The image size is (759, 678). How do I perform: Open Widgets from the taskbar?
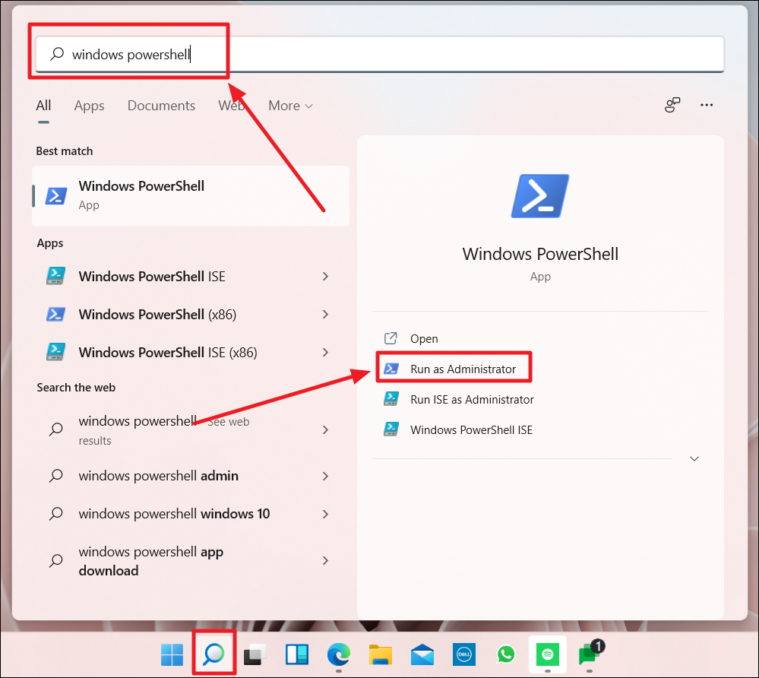click(x=297, y=655)
